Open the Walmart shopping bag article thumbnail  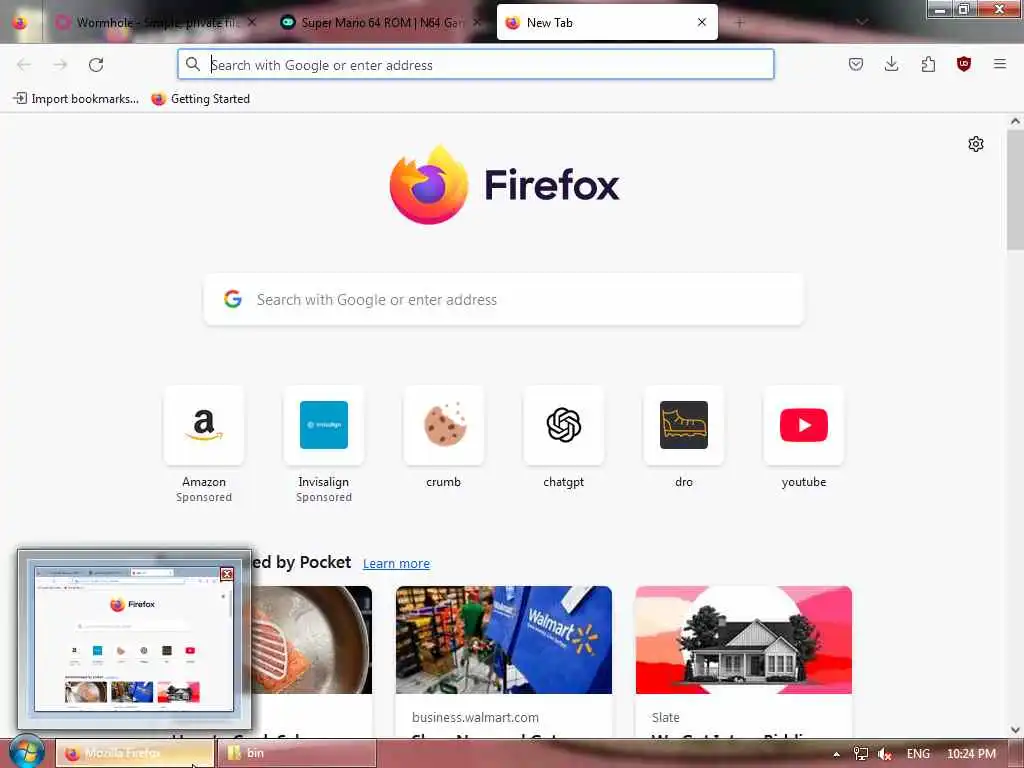[504, 640]
